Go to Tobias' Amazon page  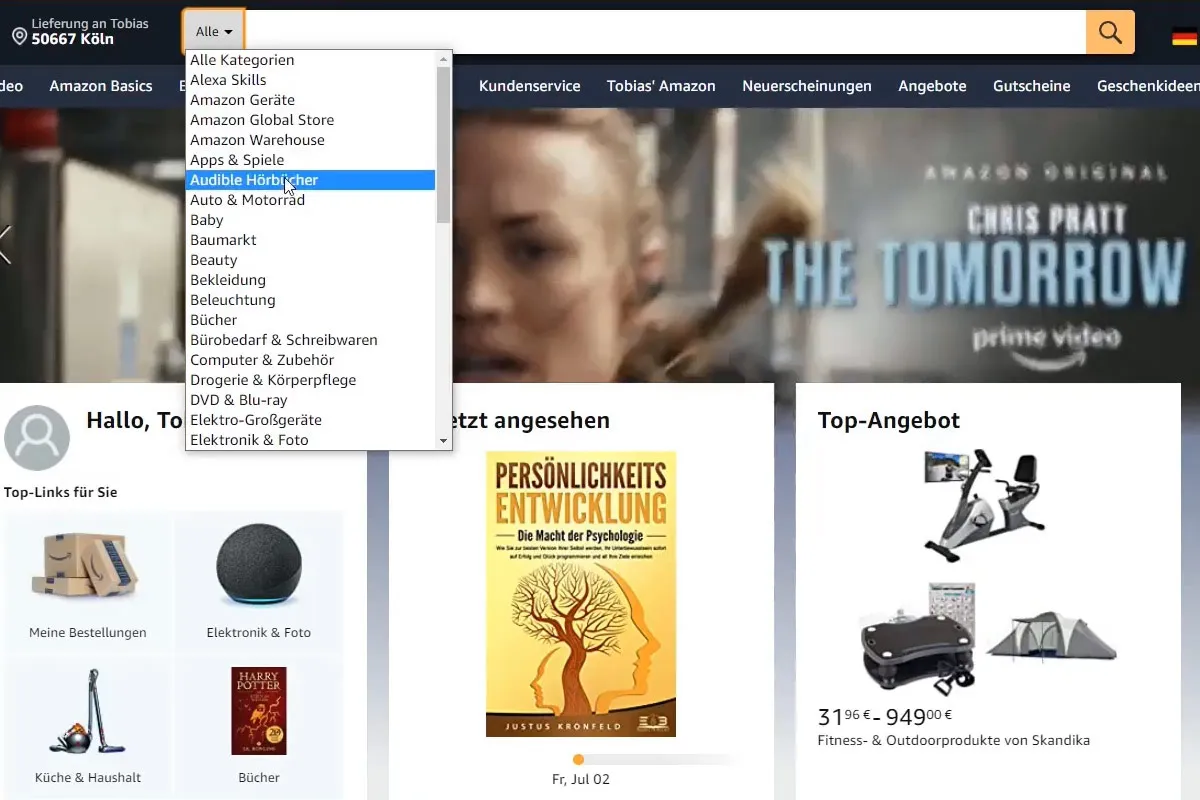[661, 86]
